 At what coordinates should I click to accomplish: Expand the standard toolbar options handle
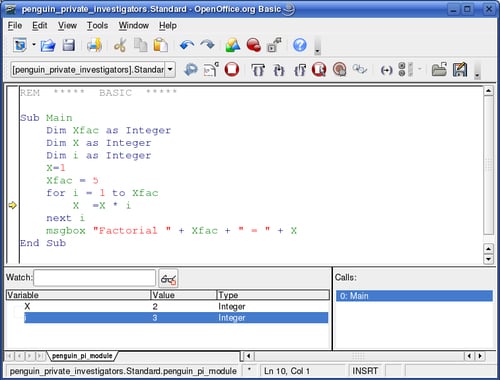pyautogui.click(x=317, y=46)
